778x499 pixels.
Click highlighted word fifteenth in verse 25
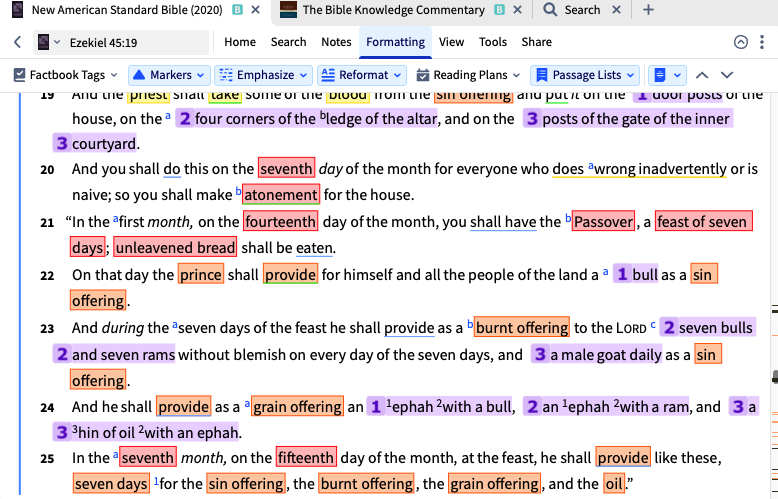[306, 457]
